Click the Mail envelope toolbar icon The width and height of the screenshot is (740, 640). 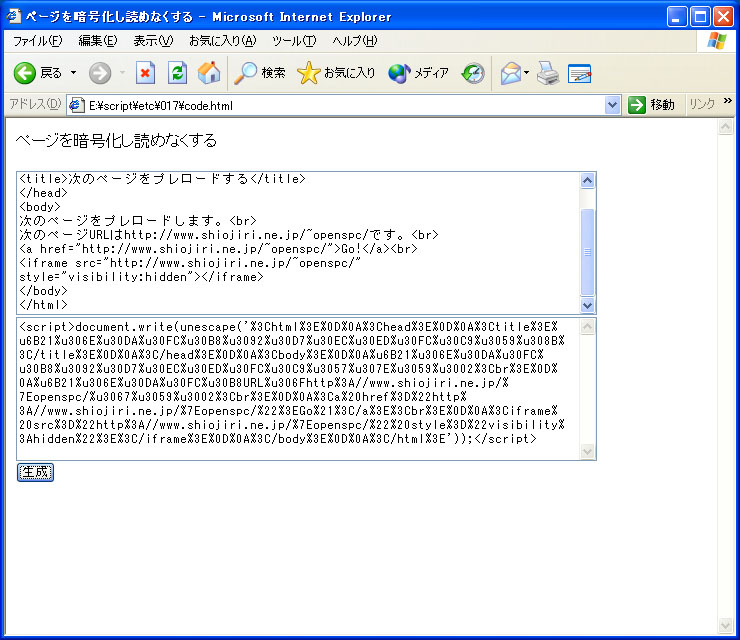coord(511,73)
